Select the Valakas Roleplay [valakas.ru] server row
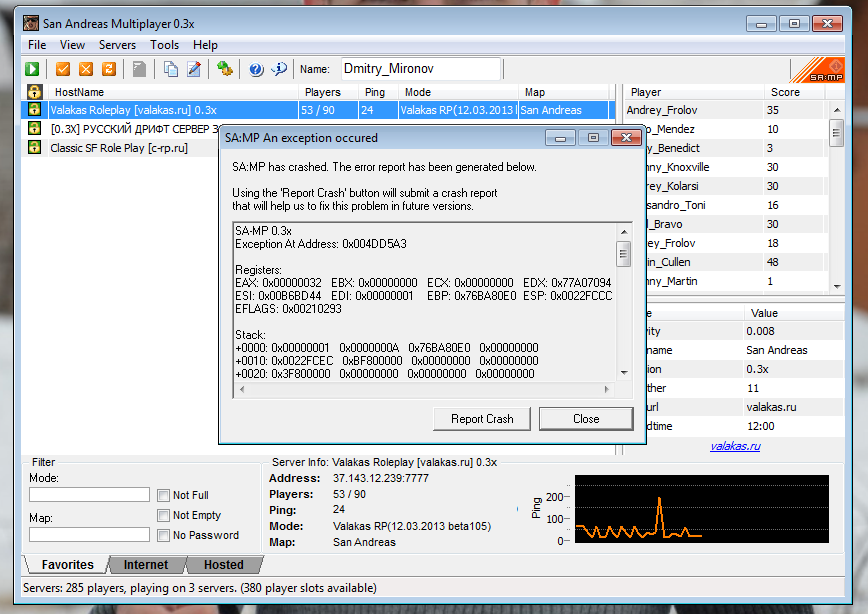Viewport: 868px width, 614px height. (x=318, y=110)
